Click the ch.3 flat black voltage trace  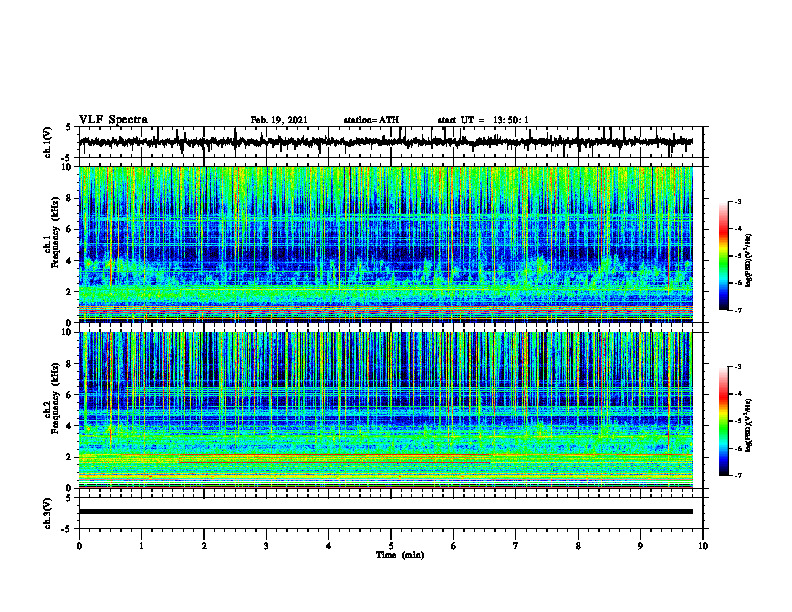click(386, 512)
